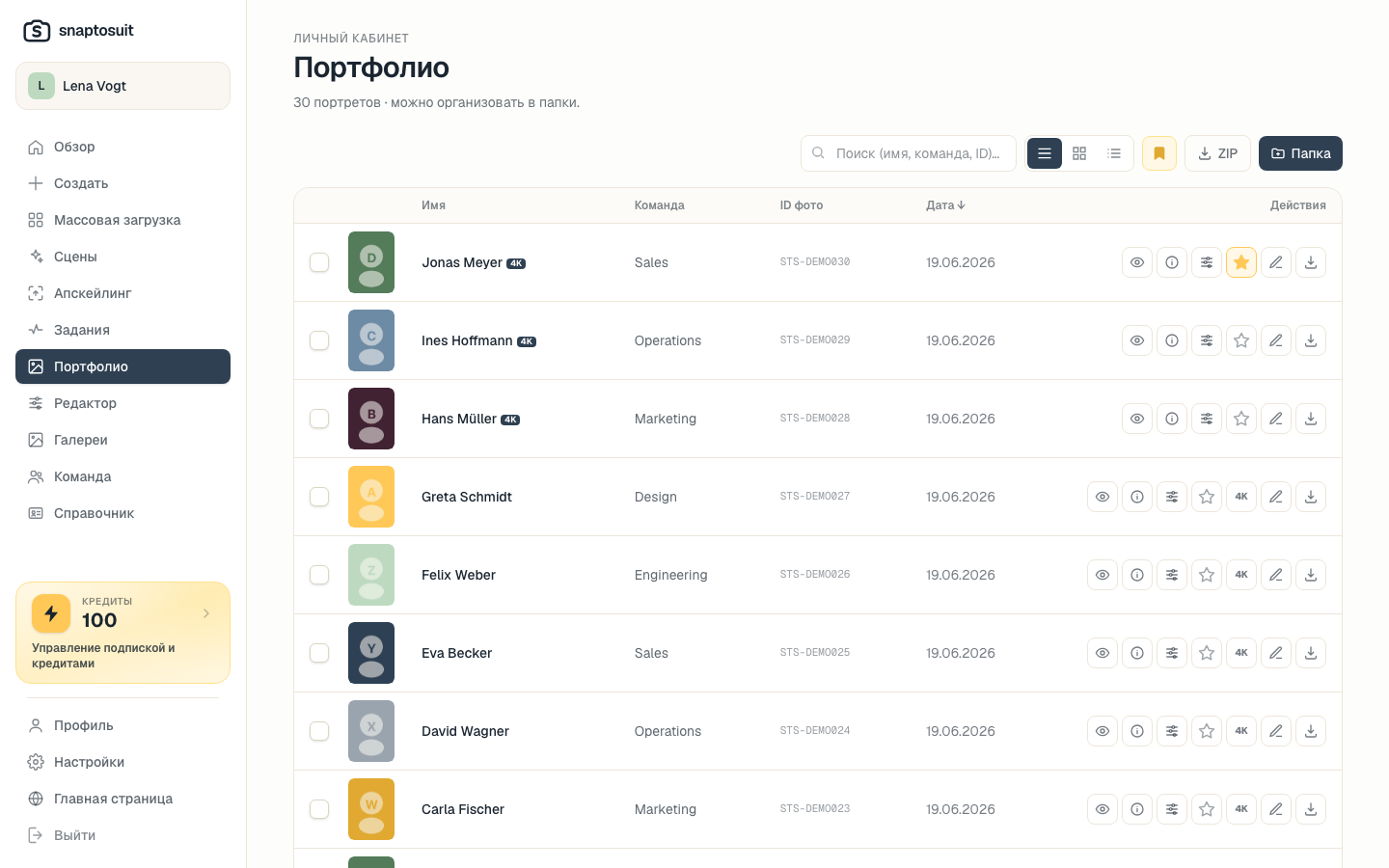Image resolution: width=1389 pixels, height=868 pixels.
Task: Click the Имя column header
Action: pyautogui.click(x=433, y=205)
